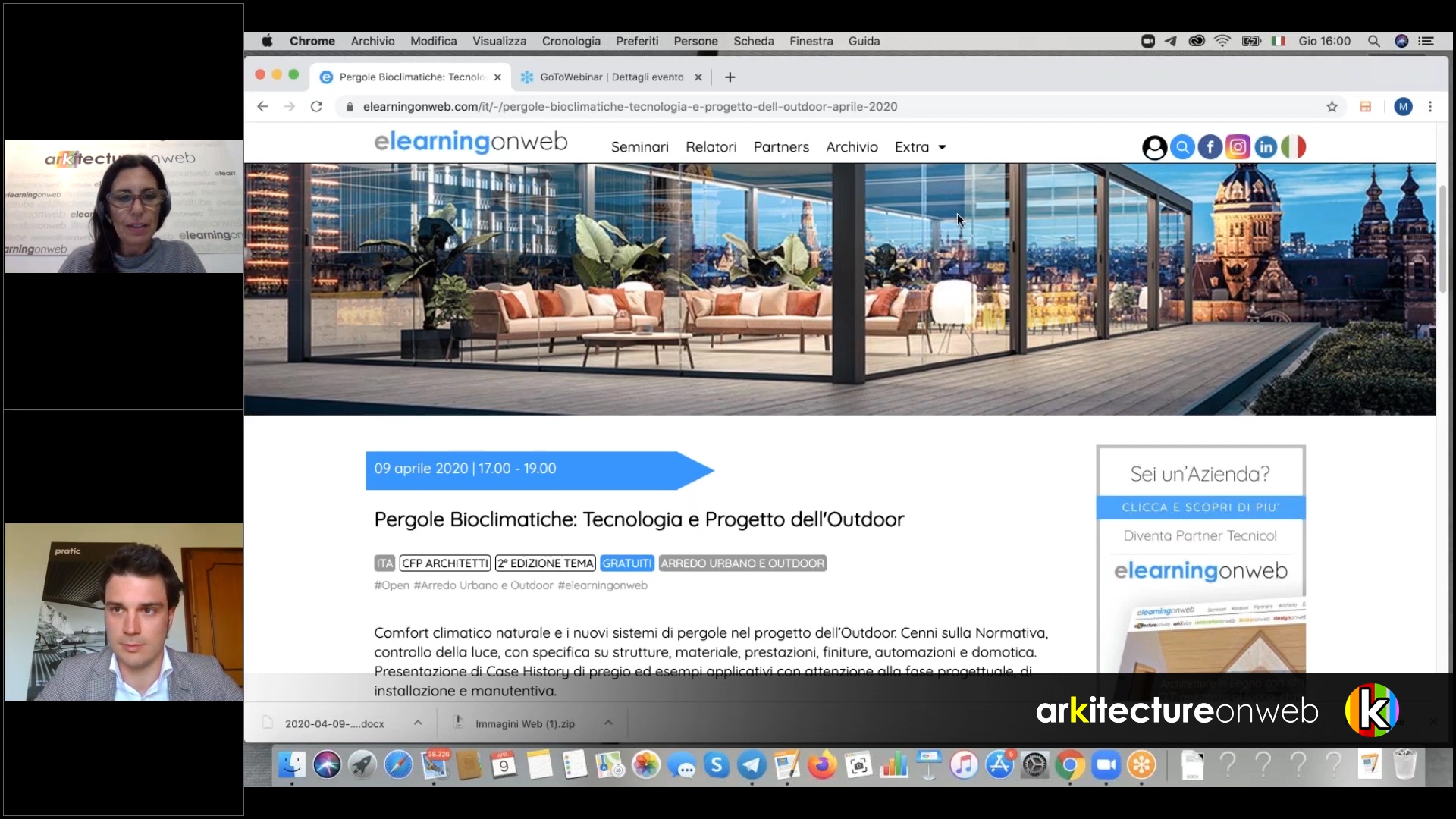Click CLICCA E SCOPRI DI PIU' button
The width and height of the screenshot is (1456, 819).
[x=1200, y=507]
